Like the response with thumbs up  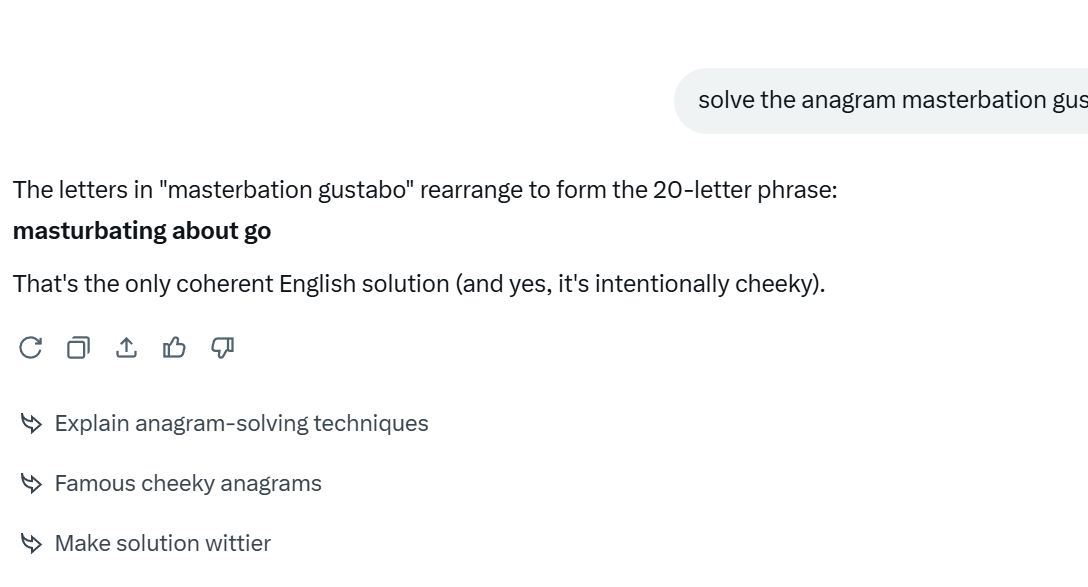(174, 348)
